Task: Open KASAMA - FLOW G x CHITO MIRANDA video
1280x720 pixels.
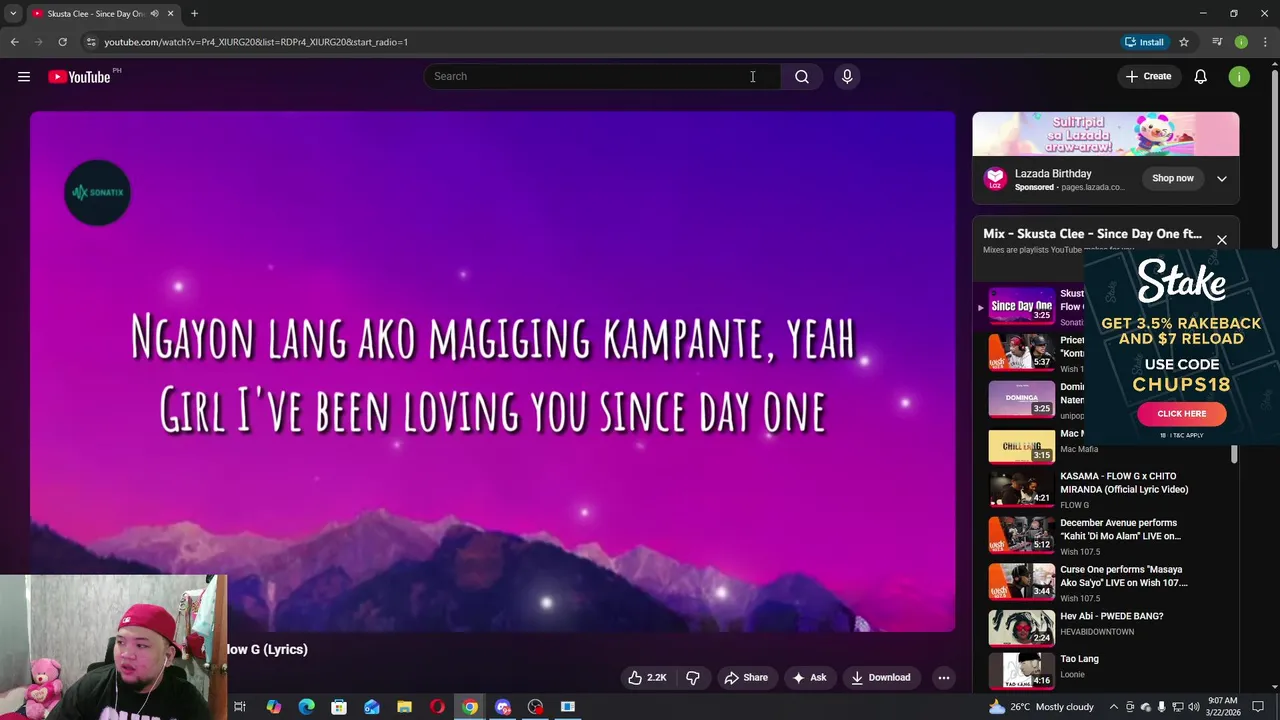Action: pyautogui.click(x=1123, y=483)
